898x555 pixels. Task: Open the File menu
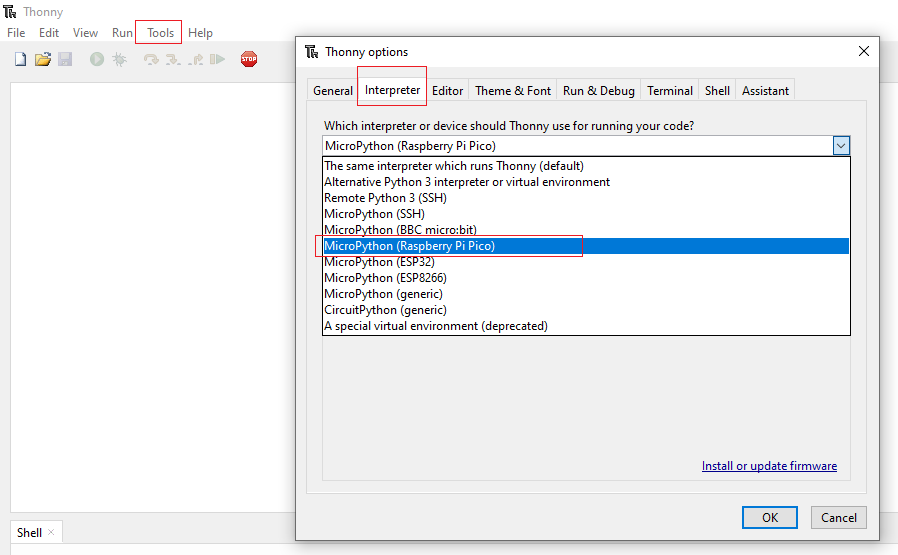tap(16, 33)
